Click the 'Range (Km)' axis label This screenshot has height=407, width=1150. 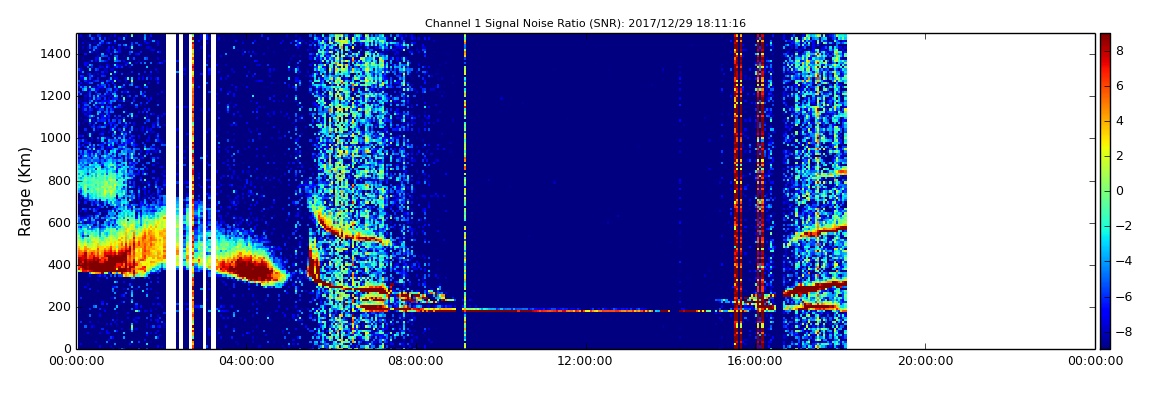coord(25,191)
